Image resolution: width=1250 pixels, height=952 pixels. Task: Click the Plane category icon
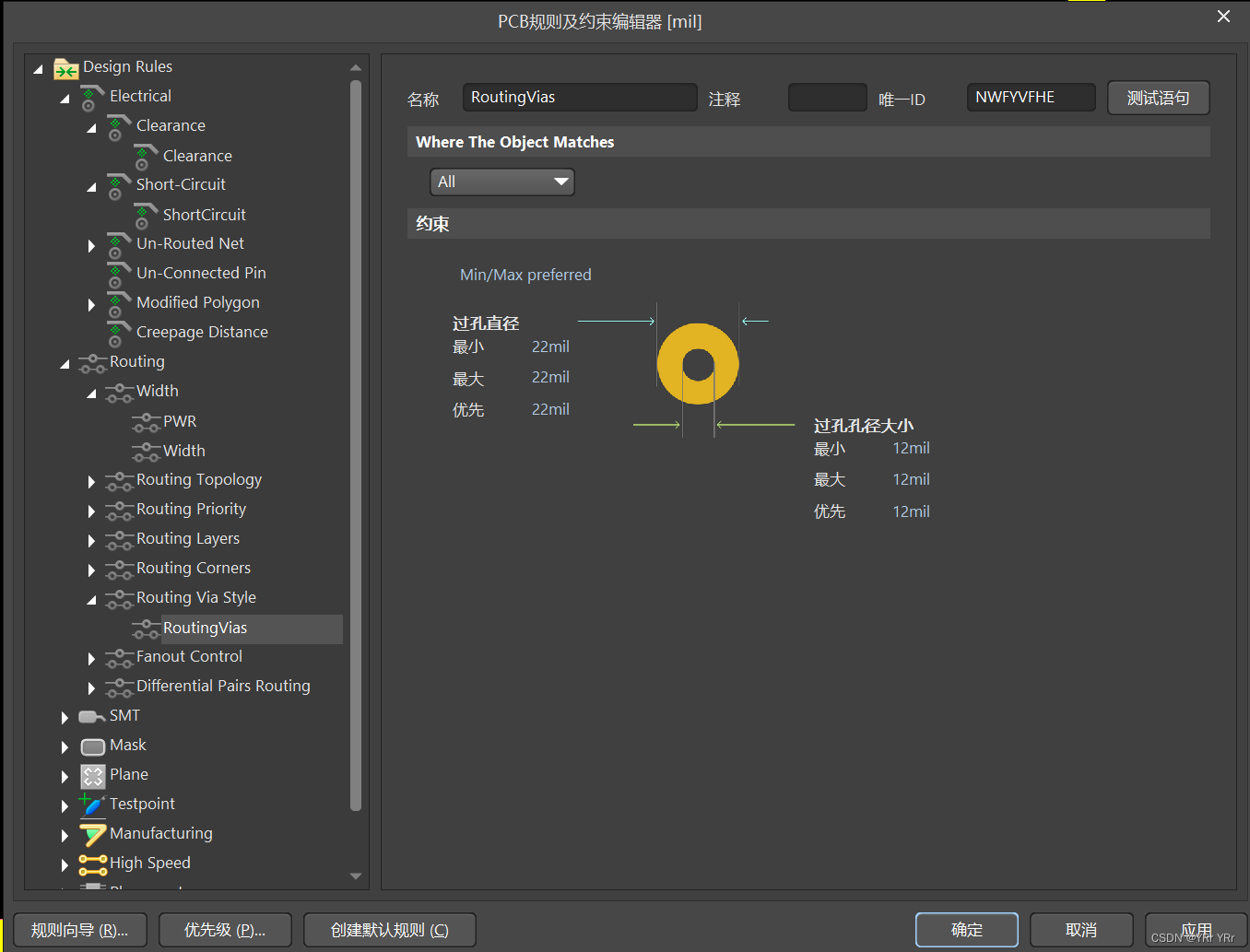point(92,776)
